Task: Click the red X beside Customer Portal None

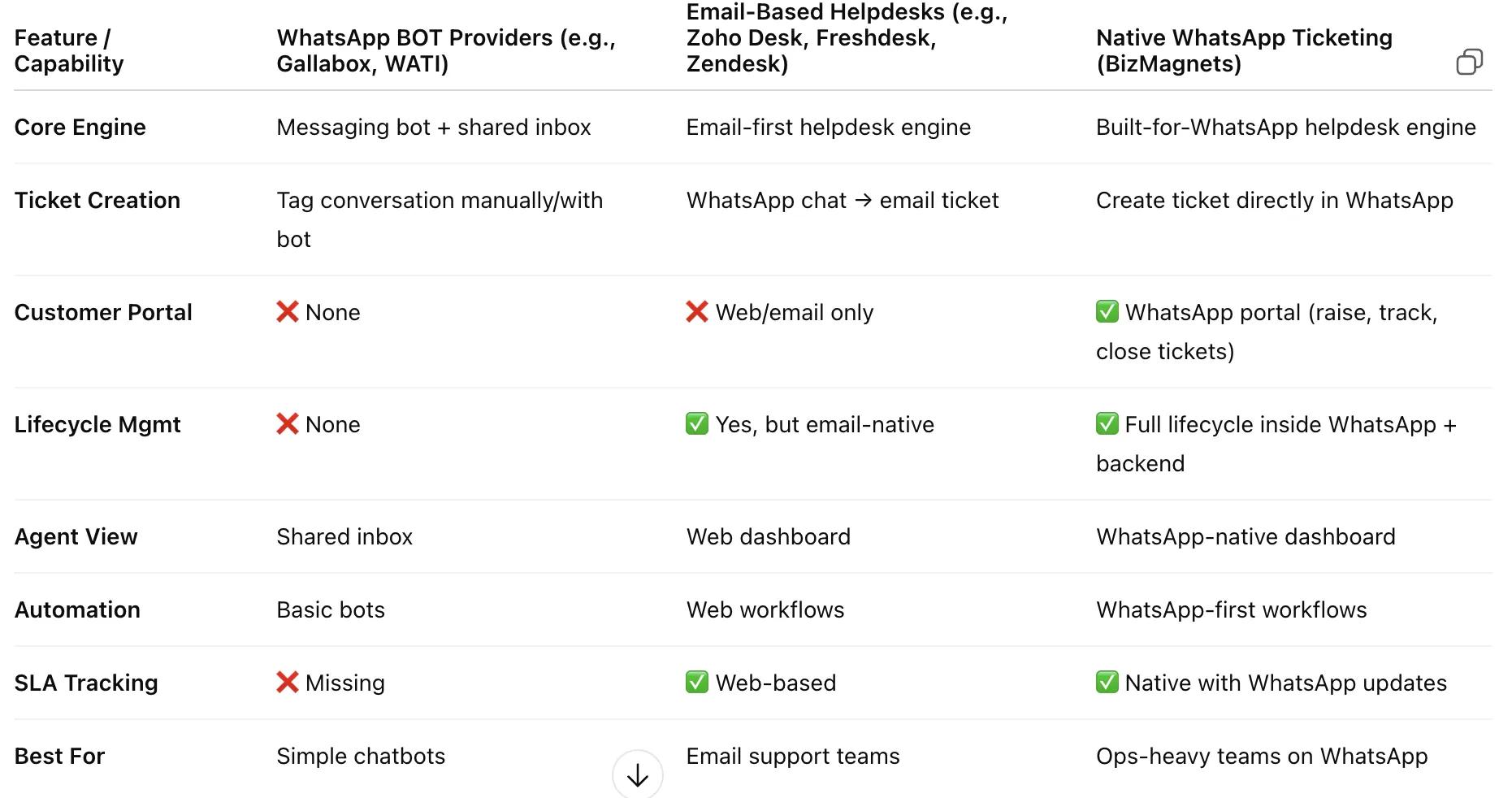Action: (288, 312)
